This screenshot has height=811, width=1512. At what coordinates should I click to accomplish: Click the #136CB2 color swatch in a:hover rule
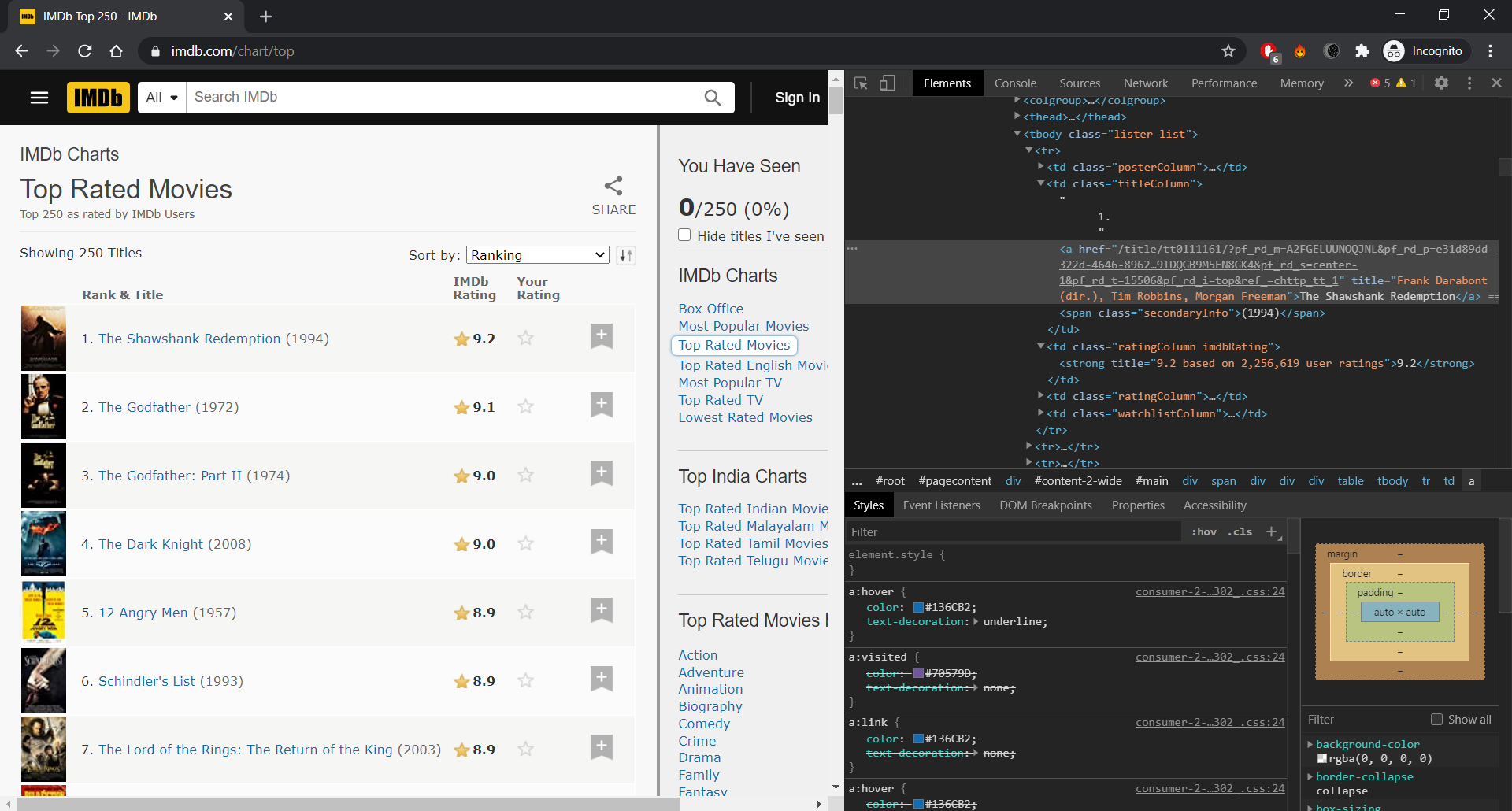(x=918, y=607)
